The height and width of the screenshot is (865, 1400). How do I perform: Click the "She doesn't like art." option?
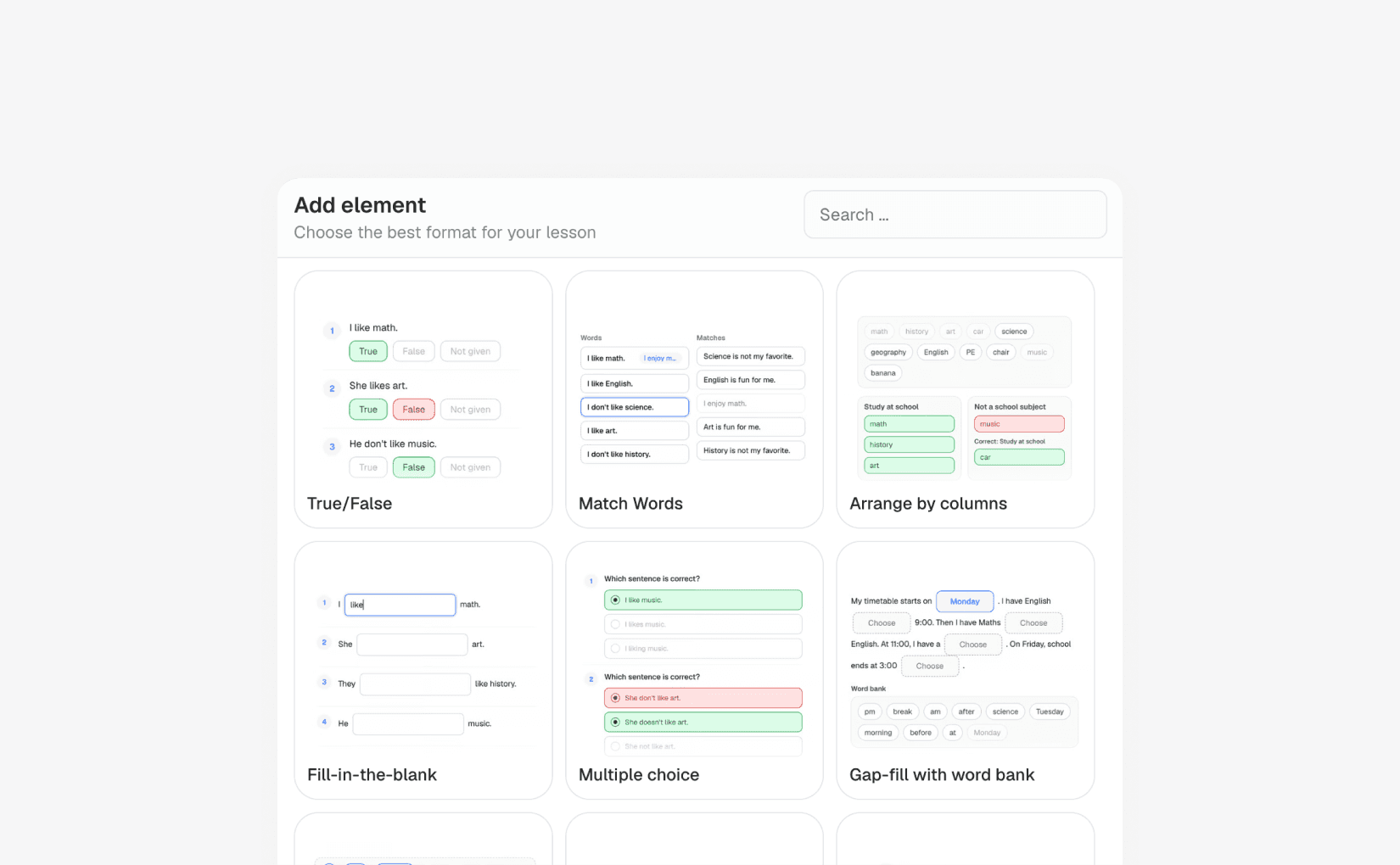[x=703, y=723]
